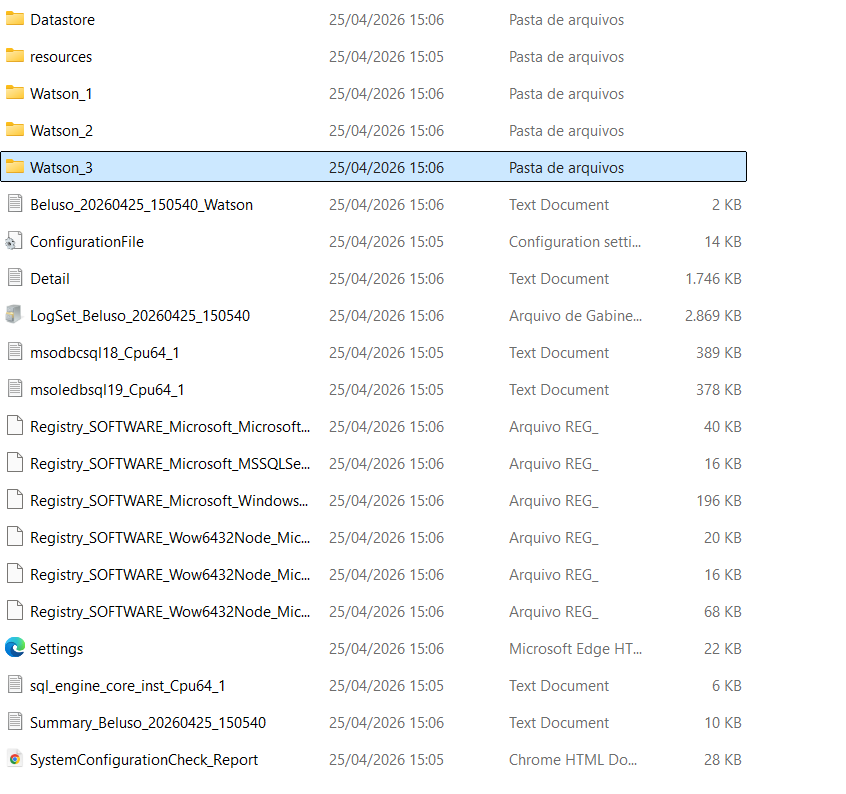846x794 pixels.
Task: Click the "Chrome HTML Do..." type cell
Action: 573,759
